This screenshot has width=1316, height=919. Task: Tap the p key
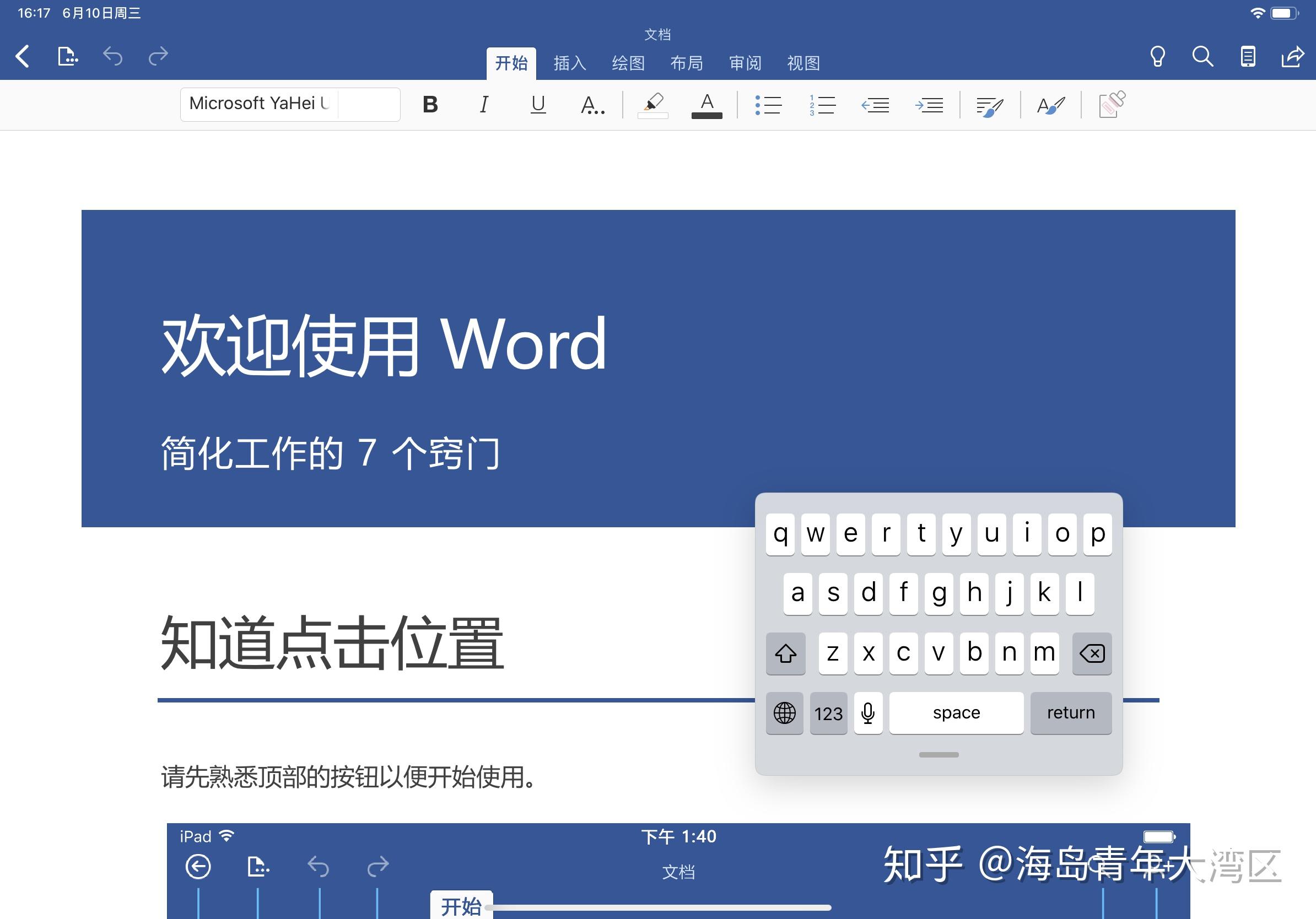pos(1098,534)
